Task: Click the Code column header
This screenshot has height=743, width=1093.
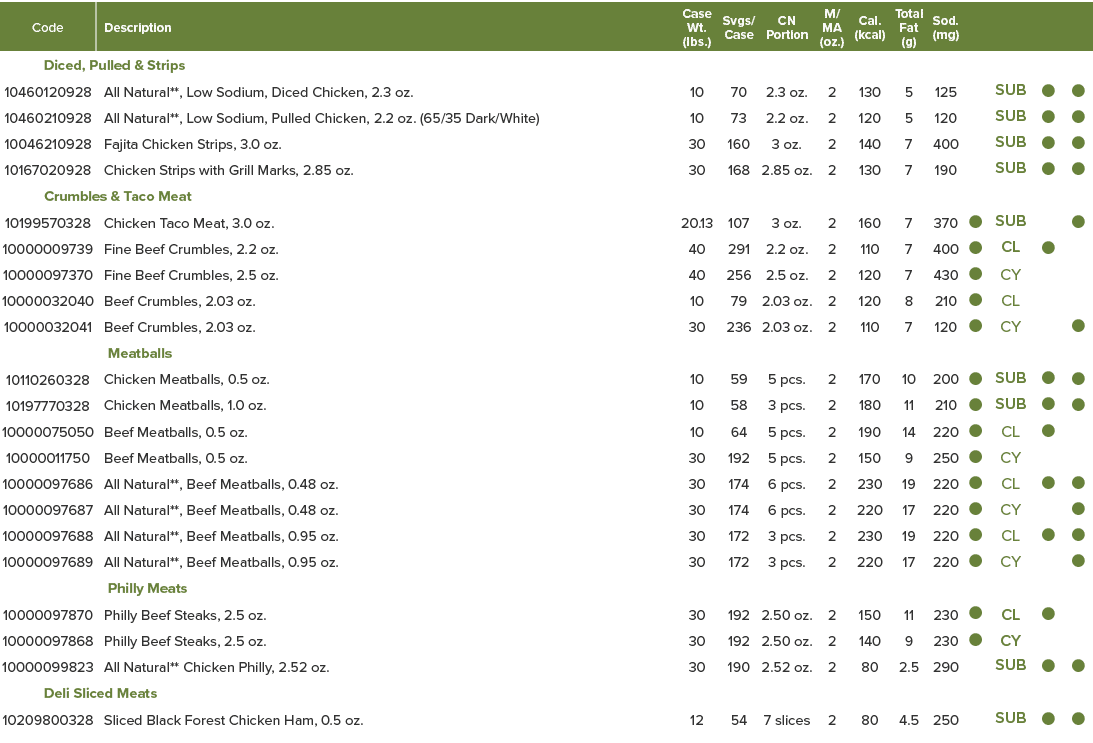Action: [47, 28]
